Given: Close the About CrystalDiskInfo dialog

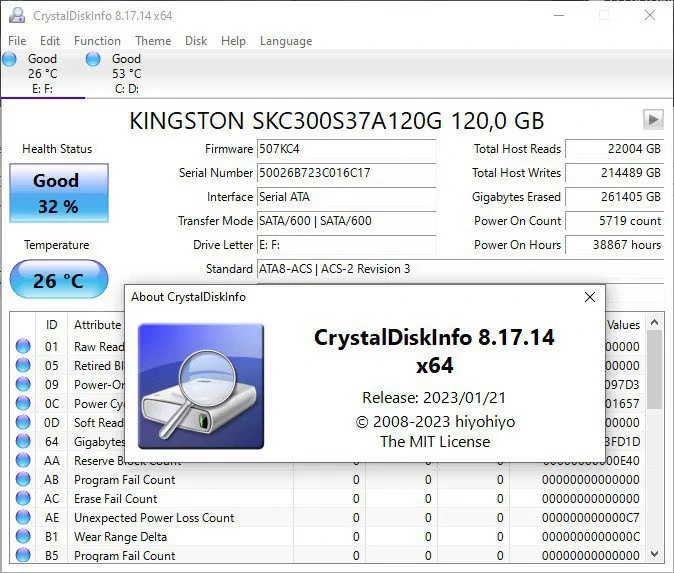Looking at the screenshot, I should [590, 297].
